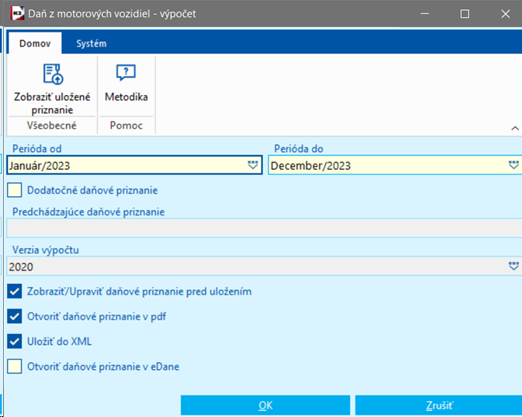Screen dimensions: 522x417
Task: Confirm with the OK button
Action: pyautogui.click(x=265, y=405)
